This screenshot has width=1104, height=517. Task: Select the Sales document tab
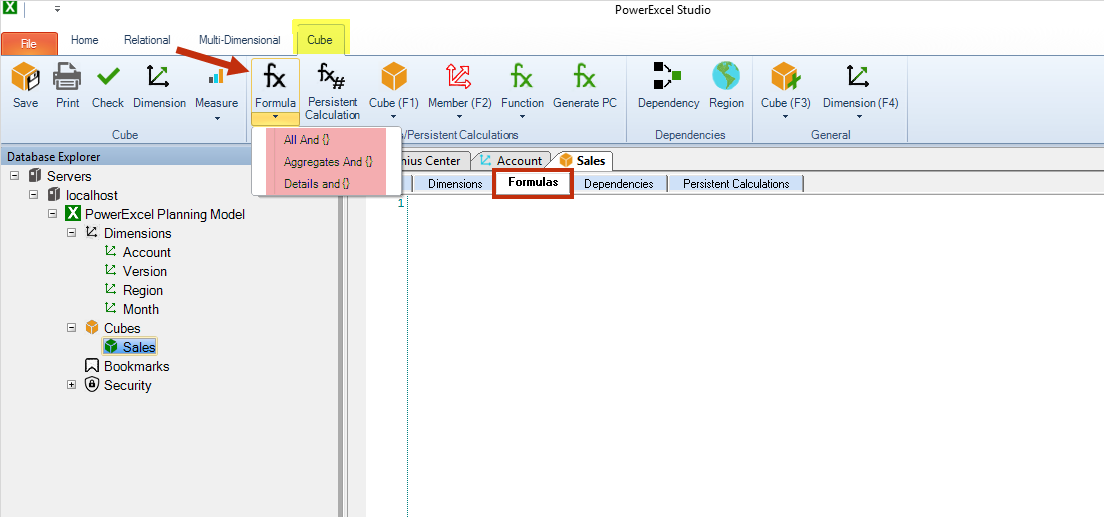[584, 161]
